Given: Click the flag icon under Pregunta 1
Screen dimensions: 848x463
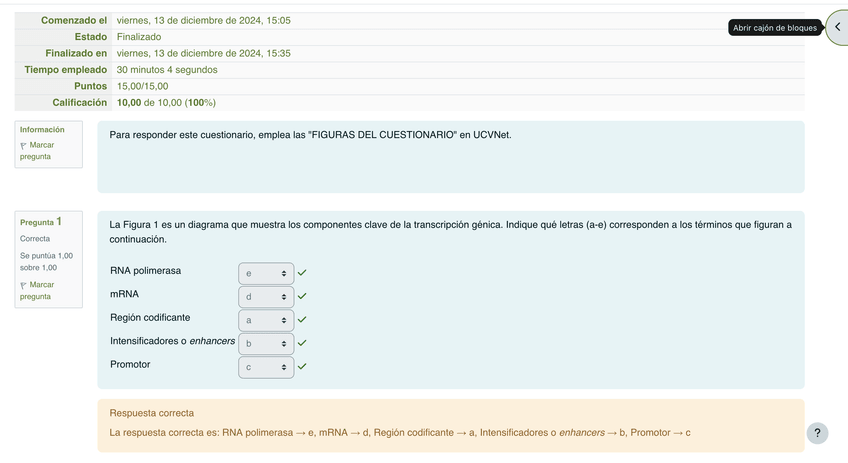Looking at the screenshot, I should tap(24, 286).
